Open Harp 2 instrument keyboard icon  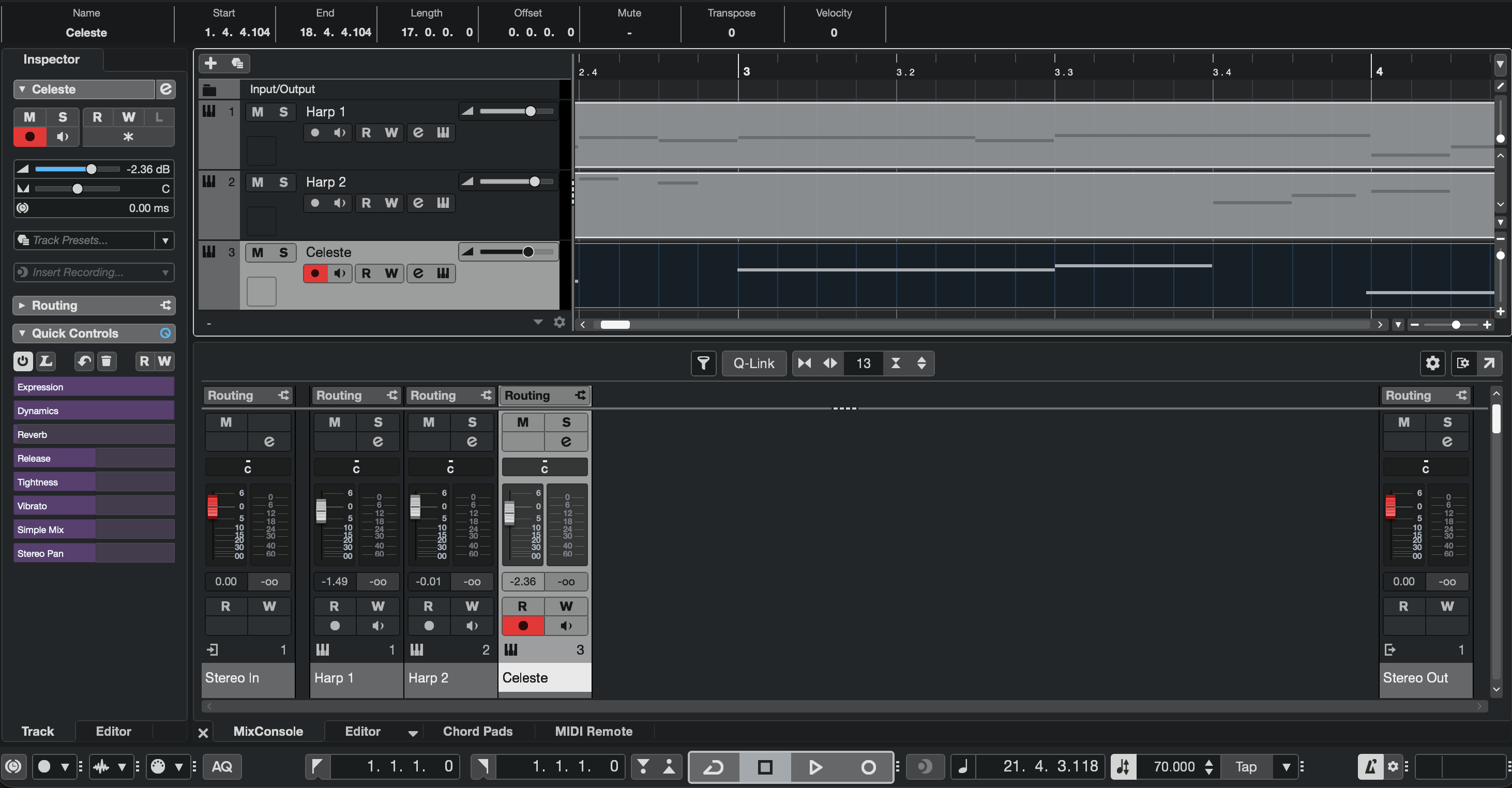pyautogui.click(x=443, y=203)
